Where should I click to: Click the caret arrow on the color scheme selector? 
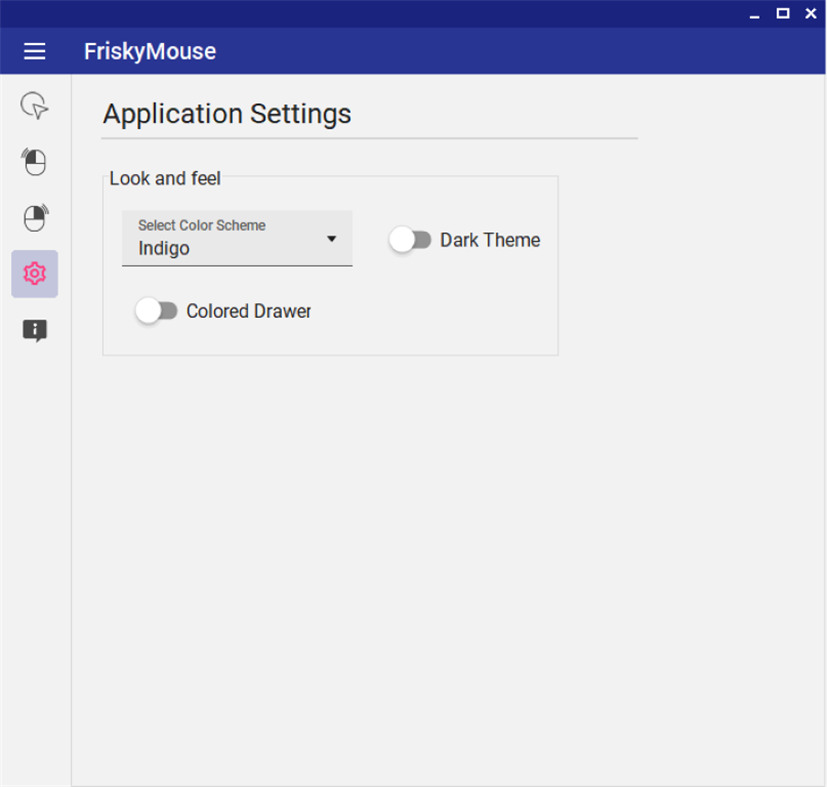333,239
